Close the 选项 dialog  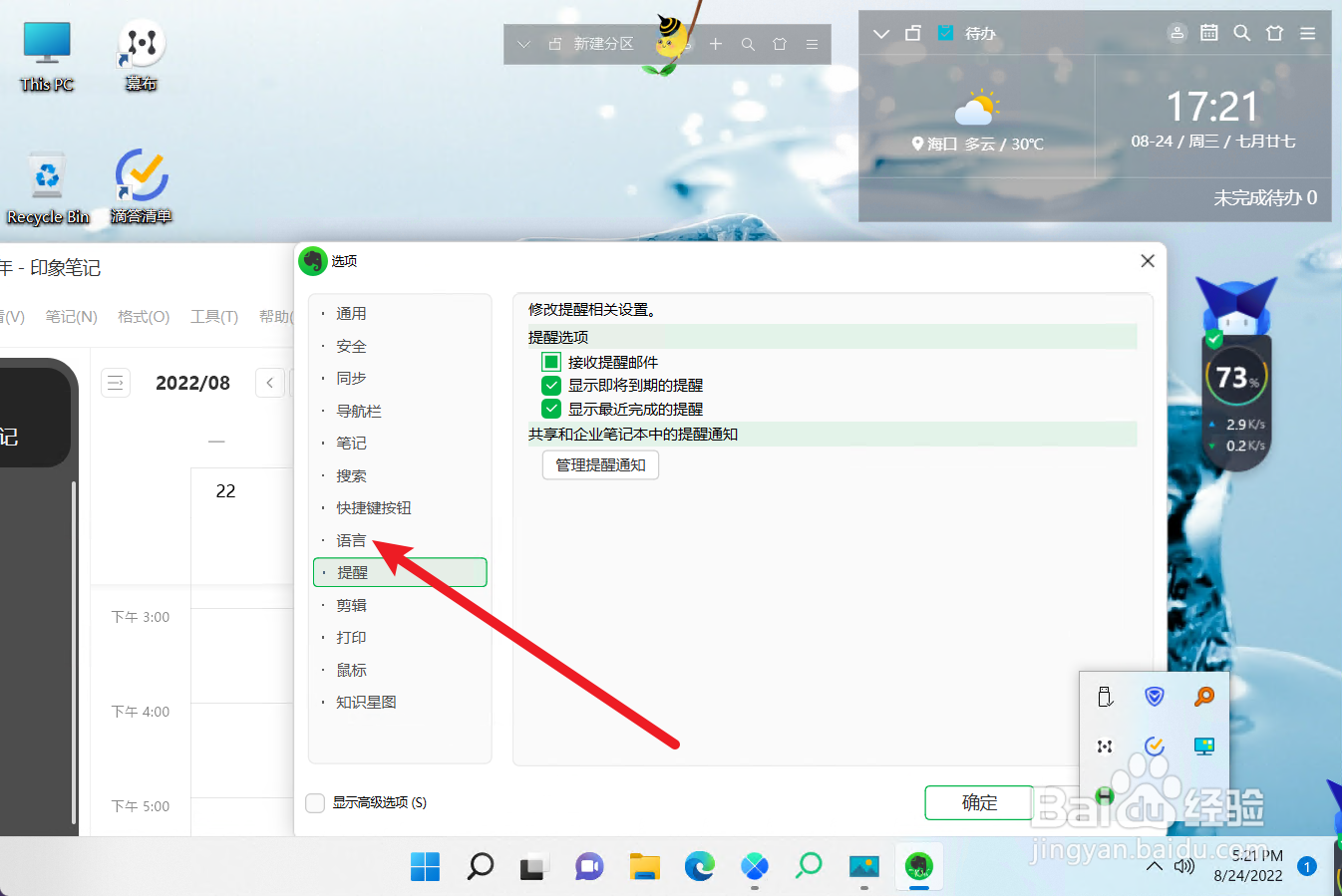click(1148, 260)
